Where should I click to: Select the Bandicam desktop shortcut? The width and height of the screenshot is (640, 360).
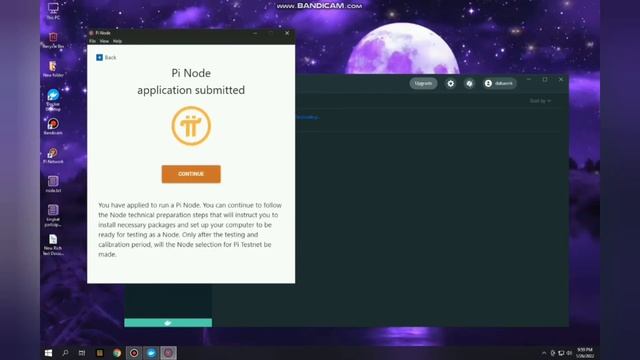click(53, 127)
